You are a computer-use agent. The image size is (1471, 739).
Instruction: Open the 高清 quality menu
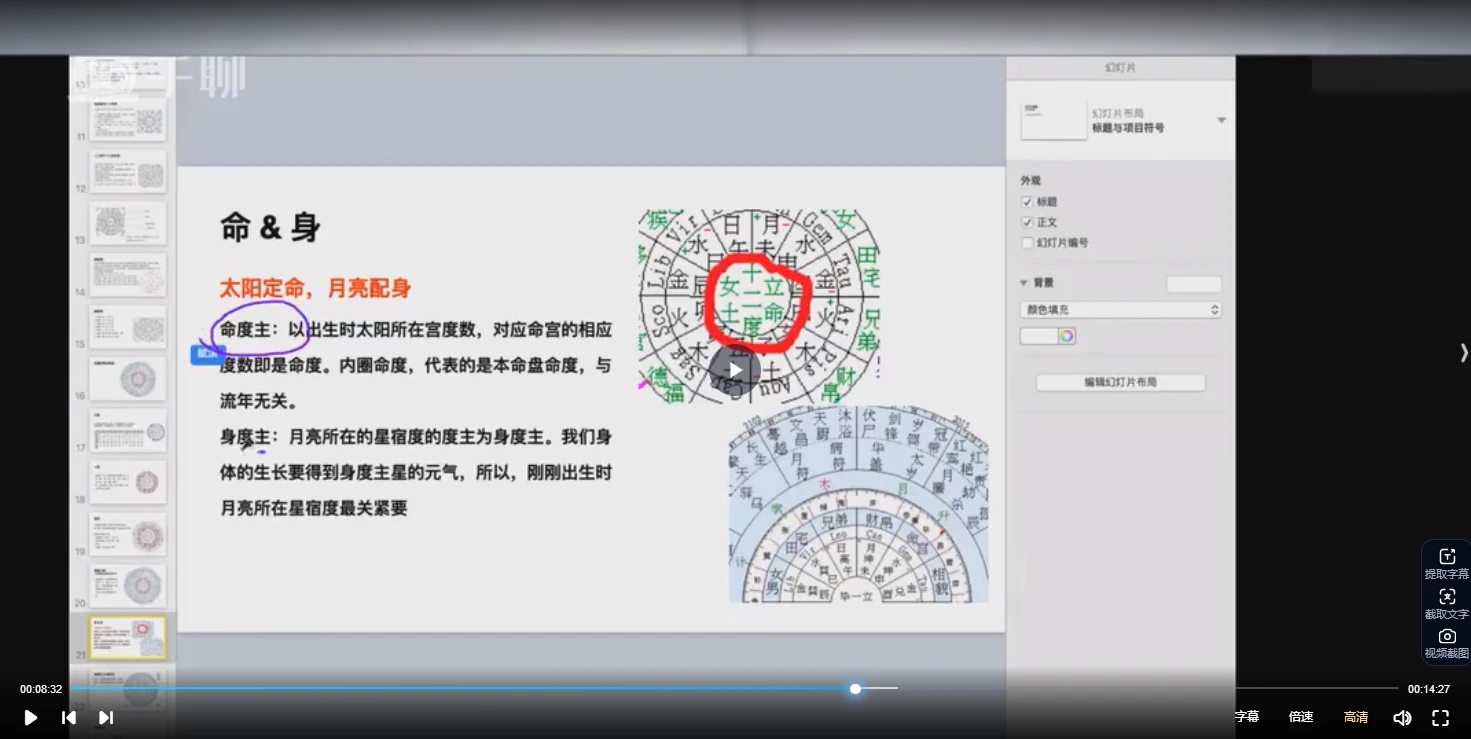pyautogui.click(x=1356, y=717)
